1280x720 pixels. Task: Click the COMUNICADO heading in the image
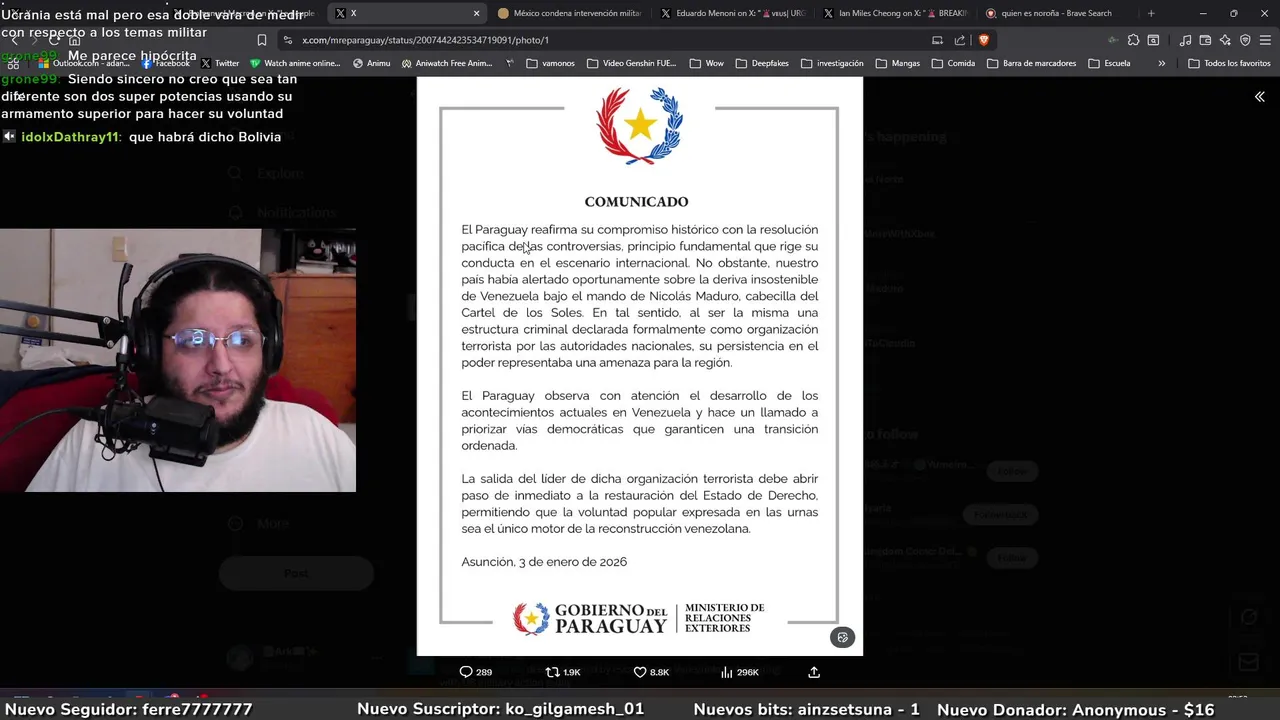point(637,202)
